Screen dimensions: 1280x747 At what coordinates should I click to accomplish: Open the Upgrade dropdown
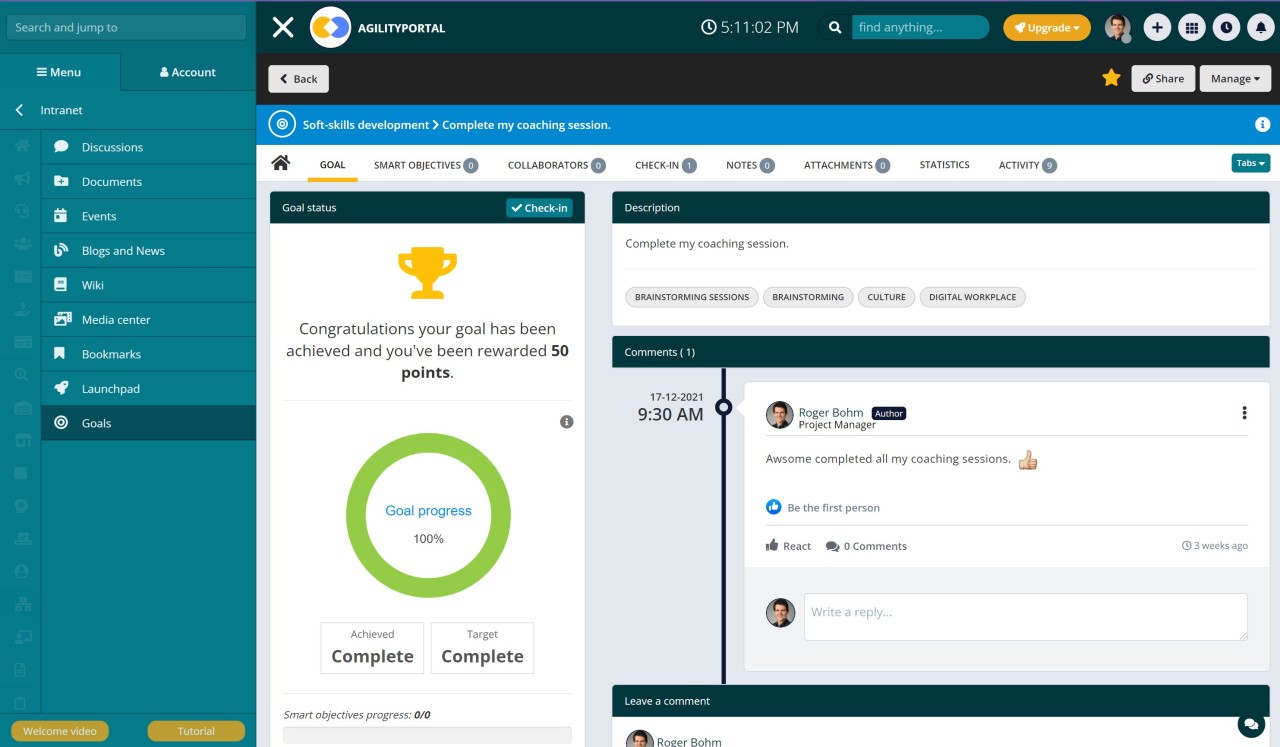click(1046, 27)
